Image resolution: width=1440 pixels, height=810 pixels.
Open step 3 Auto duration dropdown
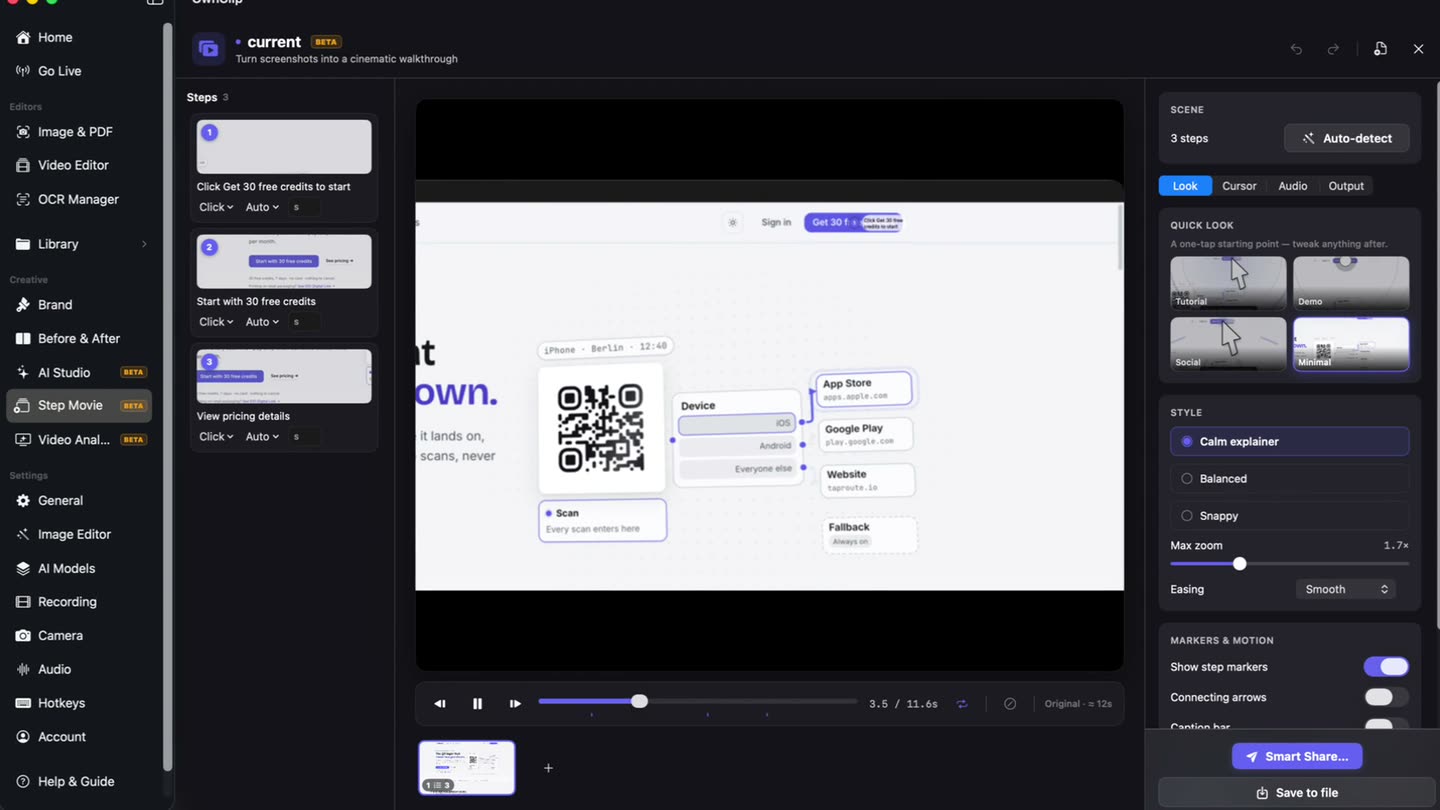coord(262,437)
